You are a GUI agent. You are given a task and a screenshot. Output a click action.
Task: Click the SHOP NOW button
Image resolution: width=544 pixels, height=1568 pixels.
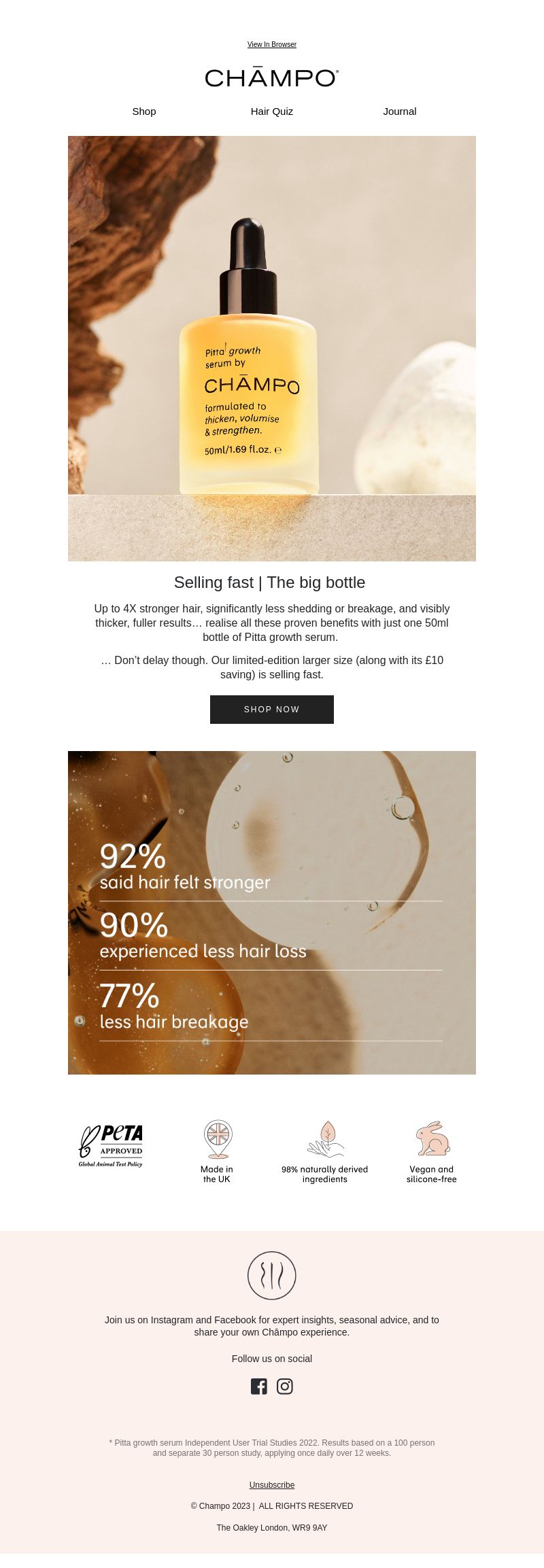coord(272,710)
